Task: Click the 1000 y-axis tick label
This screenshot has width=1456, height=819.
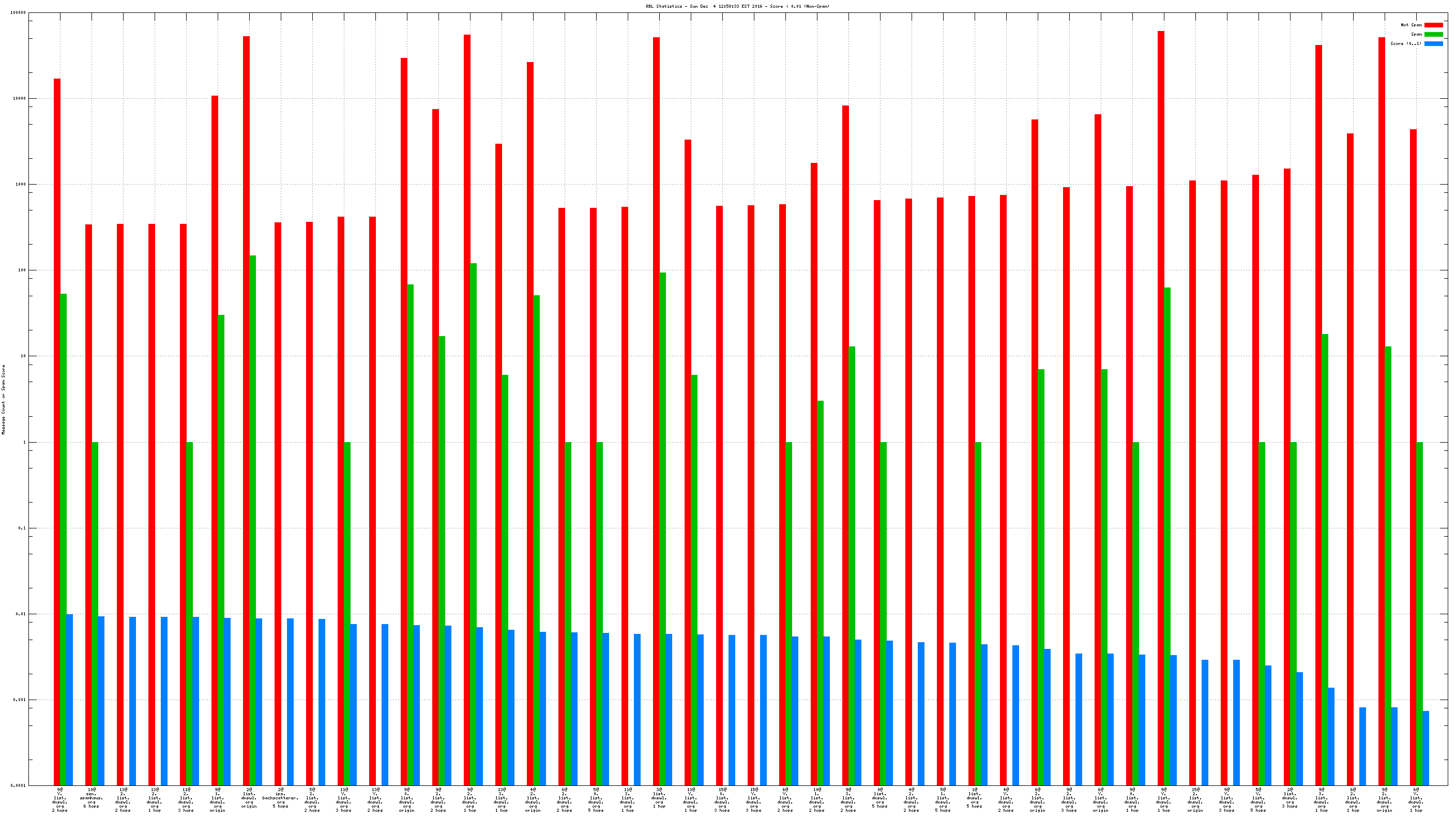Action: click(x=20, y=184)
